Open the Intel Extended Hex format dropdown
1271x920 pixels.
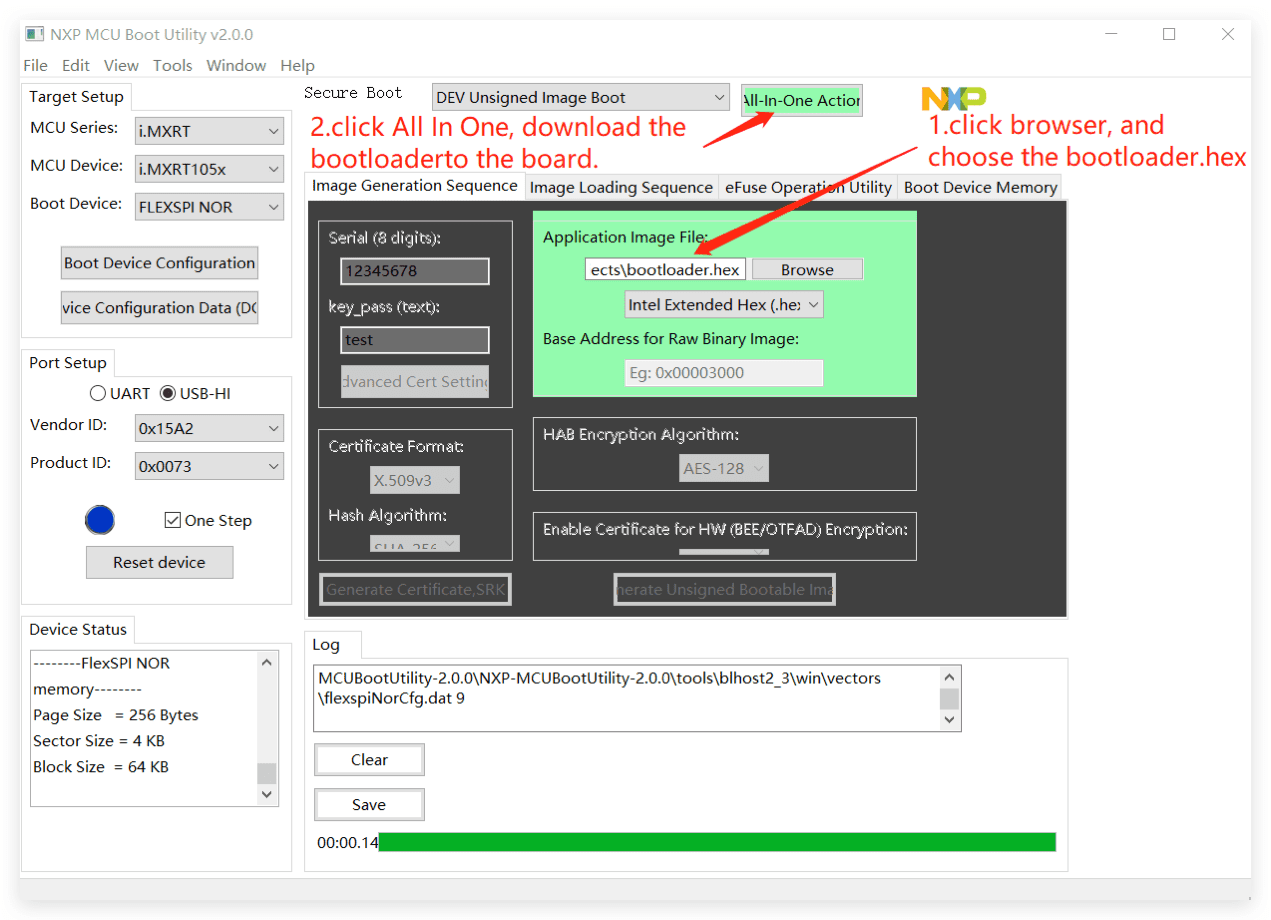724,304
